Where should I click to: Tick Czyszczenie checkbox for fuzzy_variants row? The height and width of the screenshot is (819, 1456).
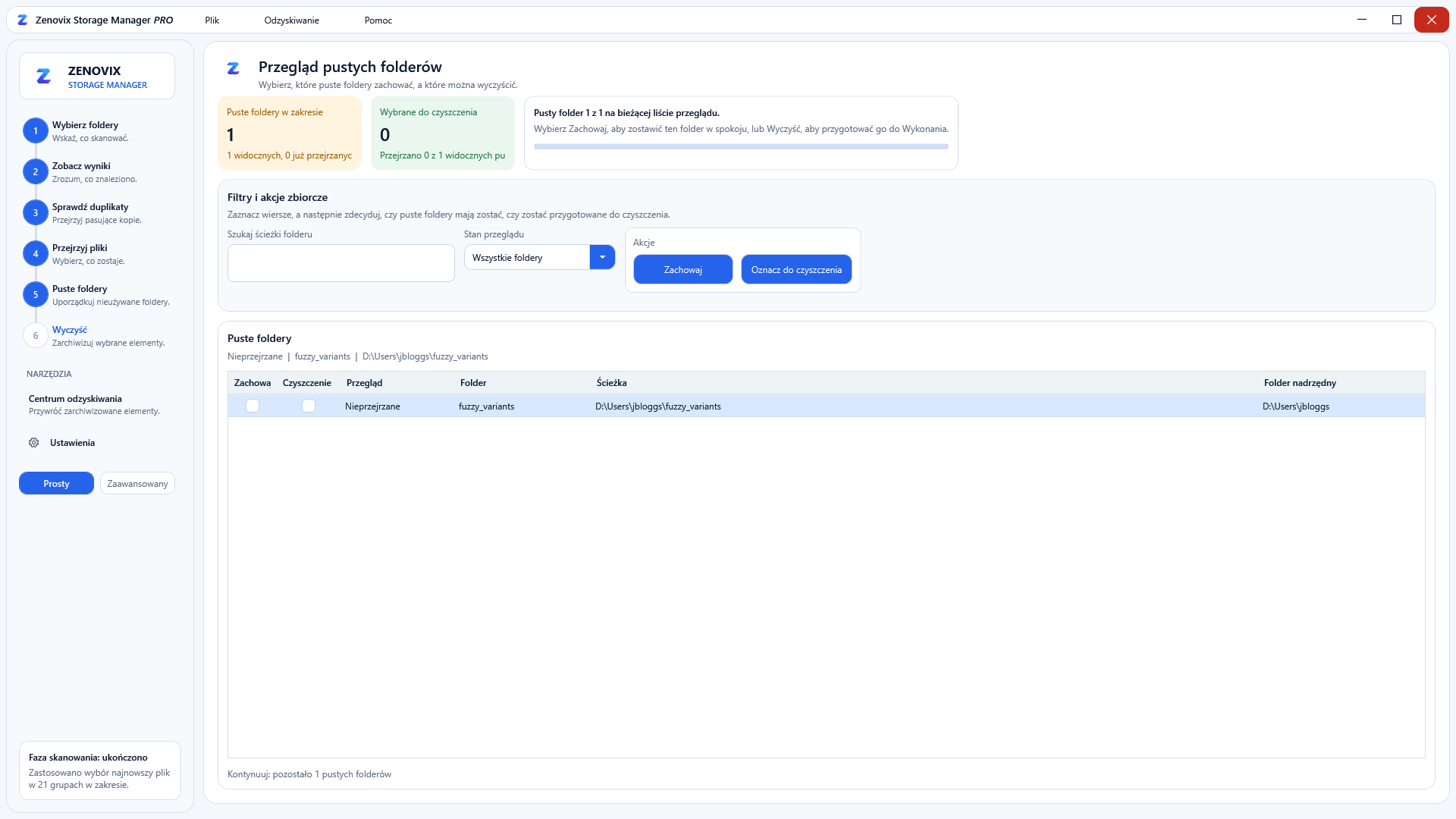tap(309, 406)
